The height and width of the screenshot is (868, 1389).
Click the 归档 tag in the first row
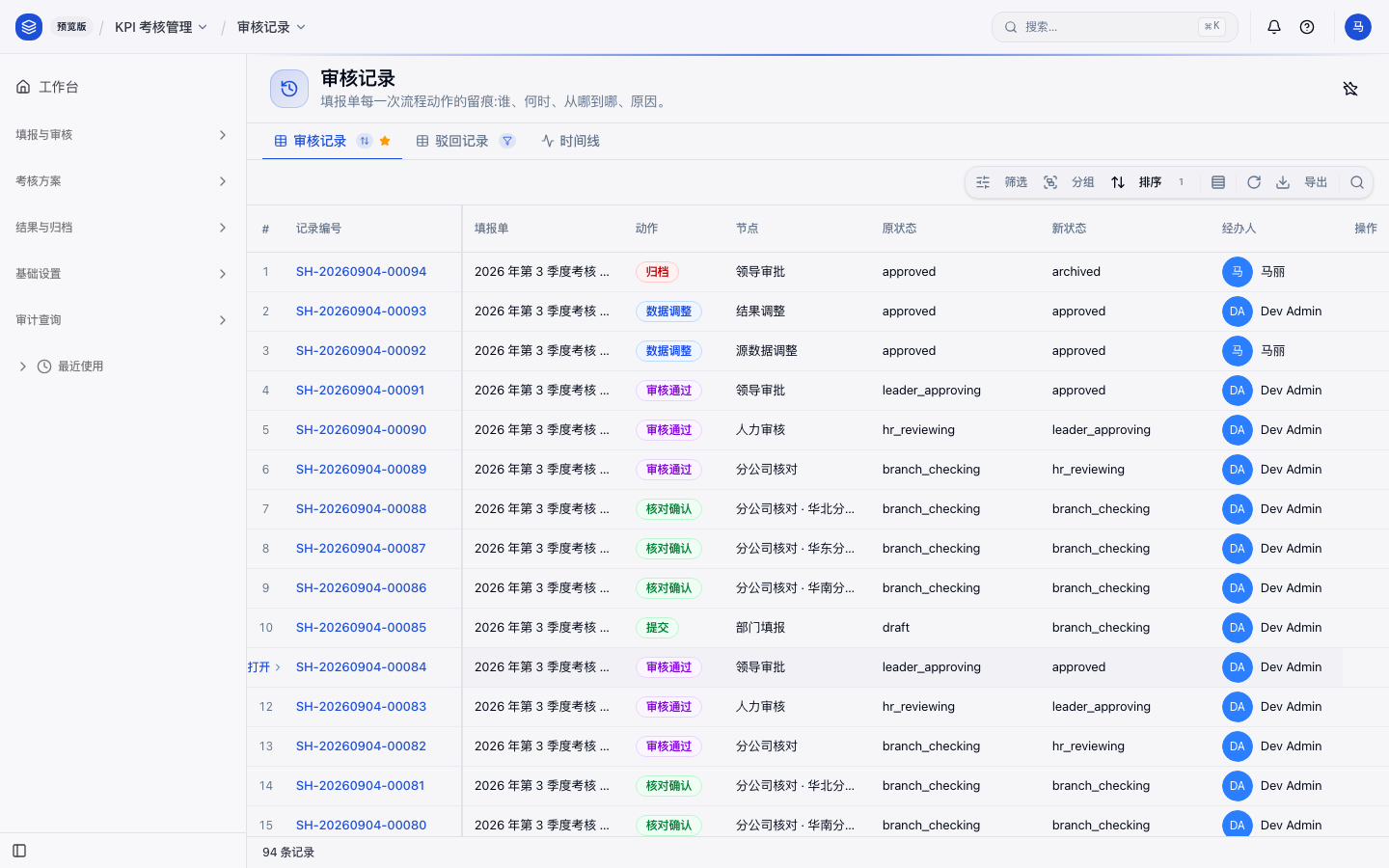(x=657, y=272)
